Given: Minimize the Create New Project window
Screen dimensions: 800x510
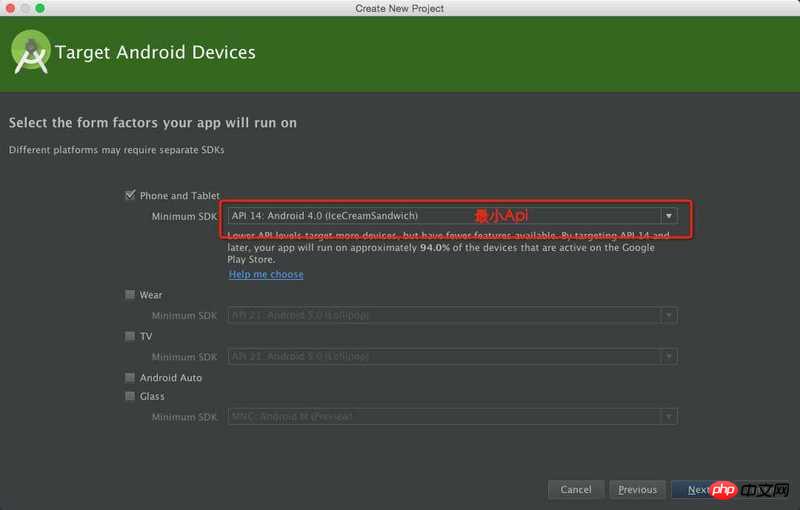Looking at the screenshot, I should [25, 8].
